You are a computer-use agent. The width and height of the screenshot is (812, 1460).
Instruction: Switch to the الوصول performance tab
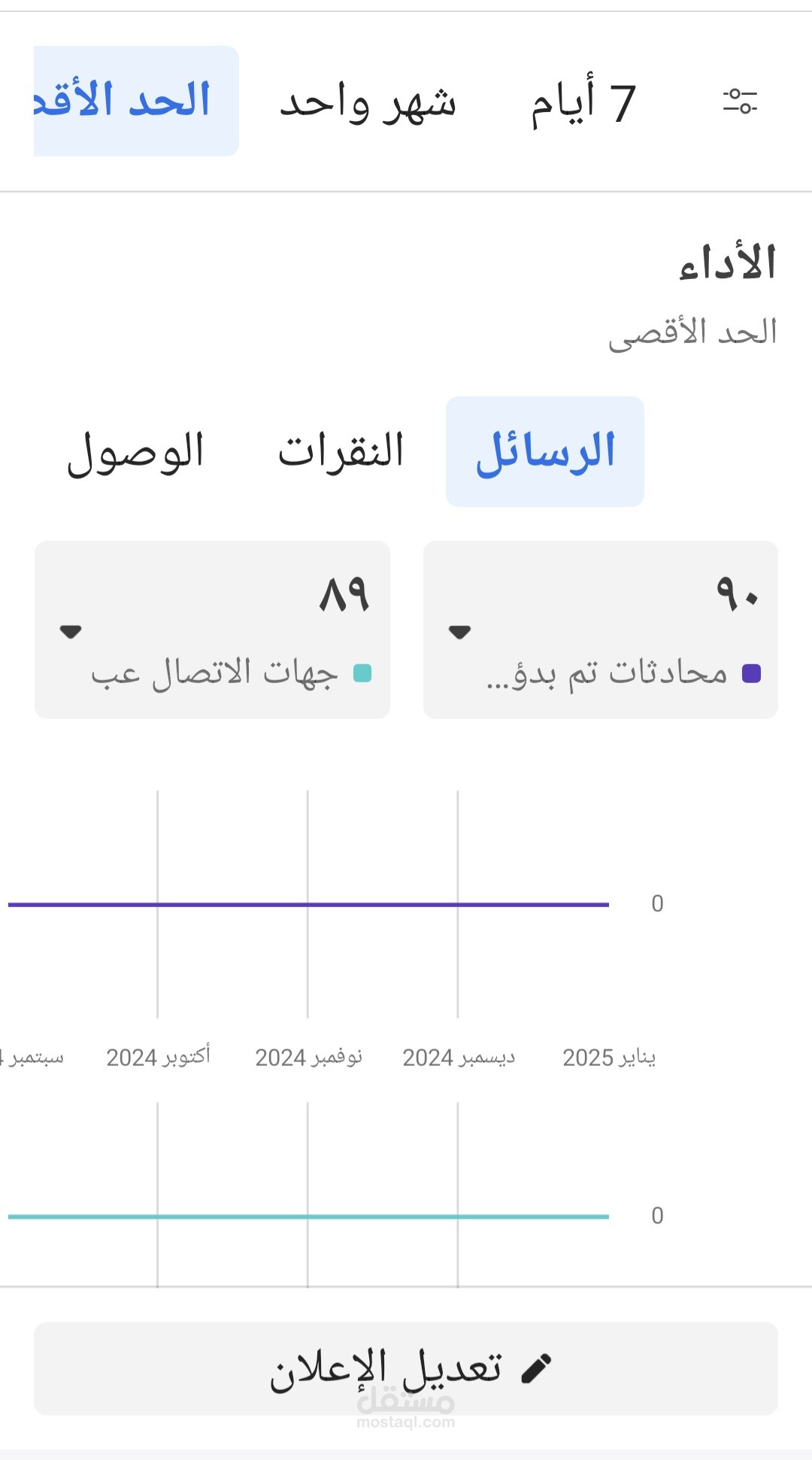click(136, 453)
